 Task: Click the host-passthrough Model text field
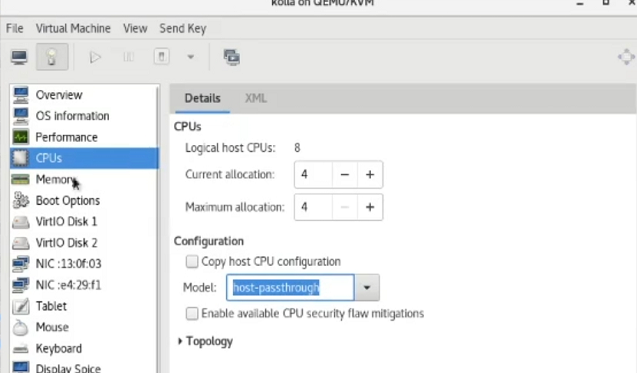290,288
